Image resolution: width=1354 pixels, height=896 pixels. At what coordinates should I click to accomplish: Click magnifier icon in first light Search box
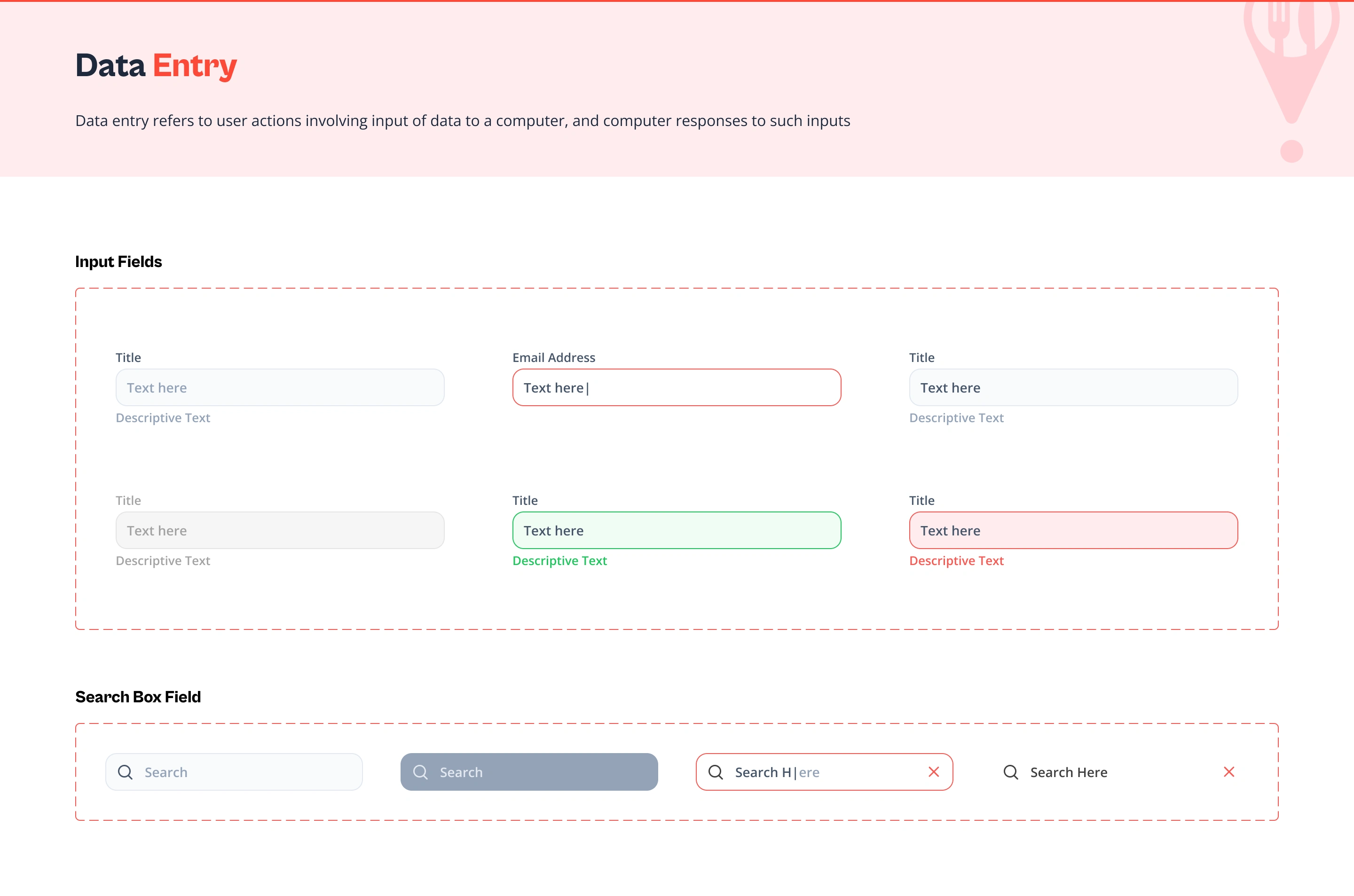125,772
